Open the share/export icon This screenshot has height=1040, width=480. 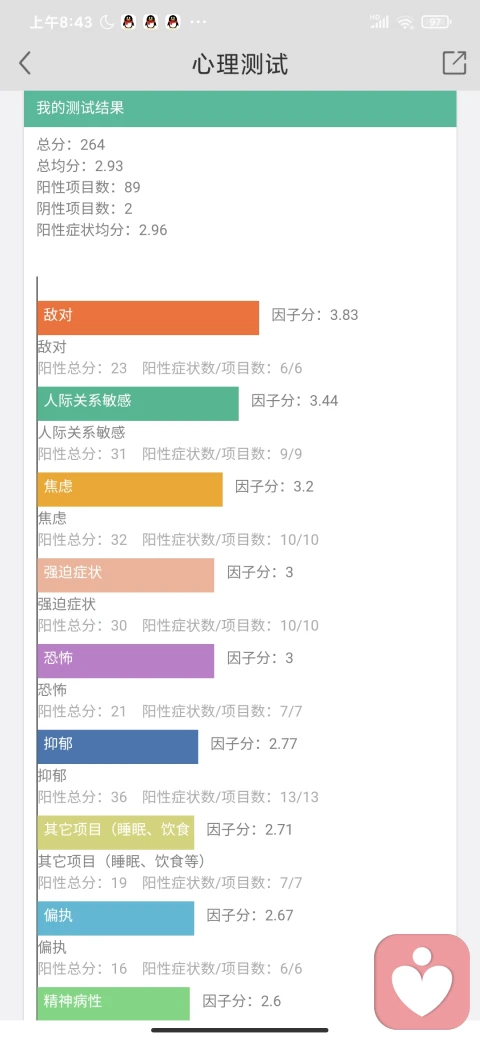[x=454, y=62]
